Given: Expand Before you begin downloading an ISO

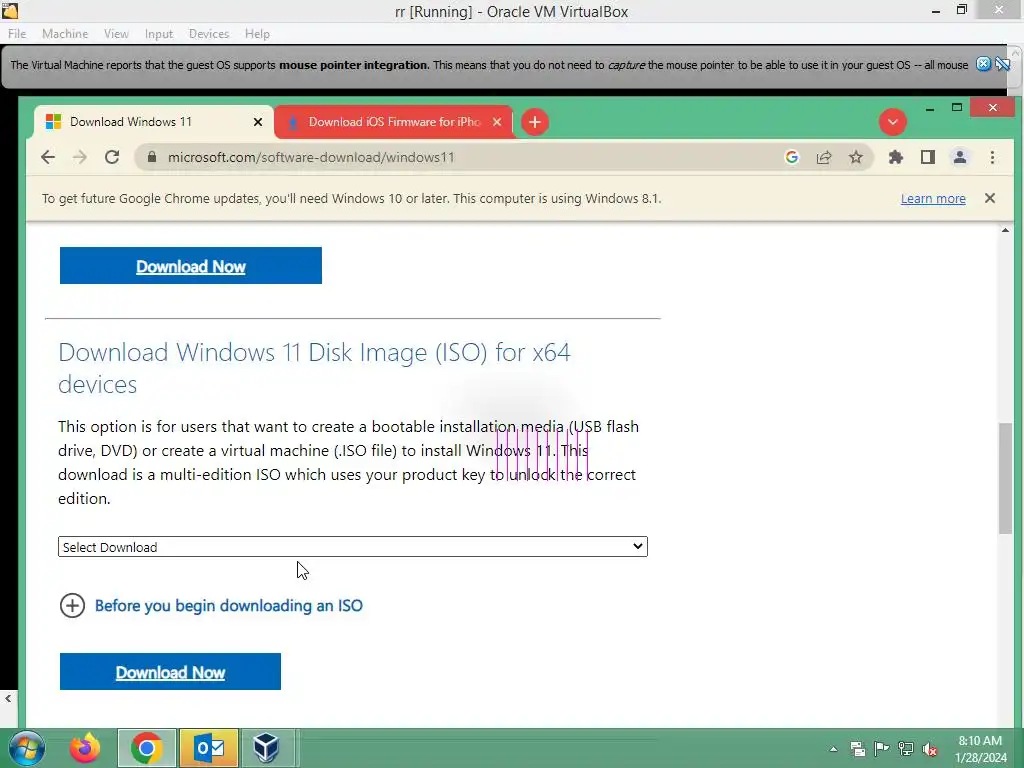Looking at the screenshot, I should [x=211, y=605].
